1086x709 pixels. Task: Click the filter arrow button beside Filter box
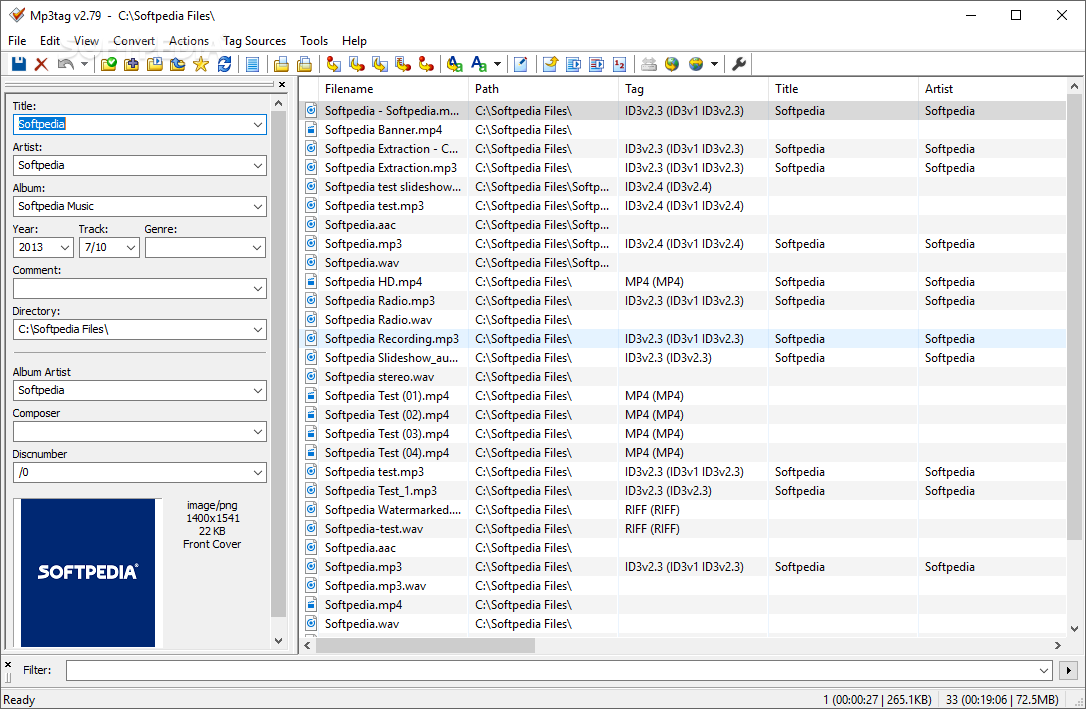tap(1068, 670)
